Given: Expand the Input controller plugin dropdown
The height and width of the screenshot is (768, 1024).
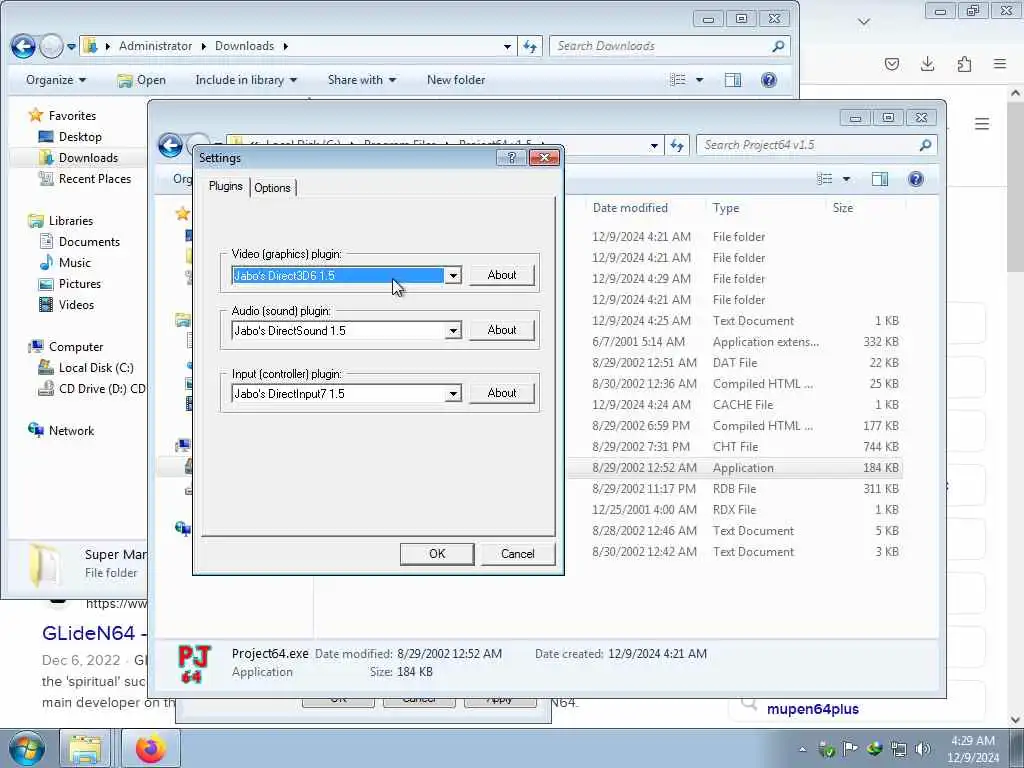Looking at the screenshot, I should 453,394.
